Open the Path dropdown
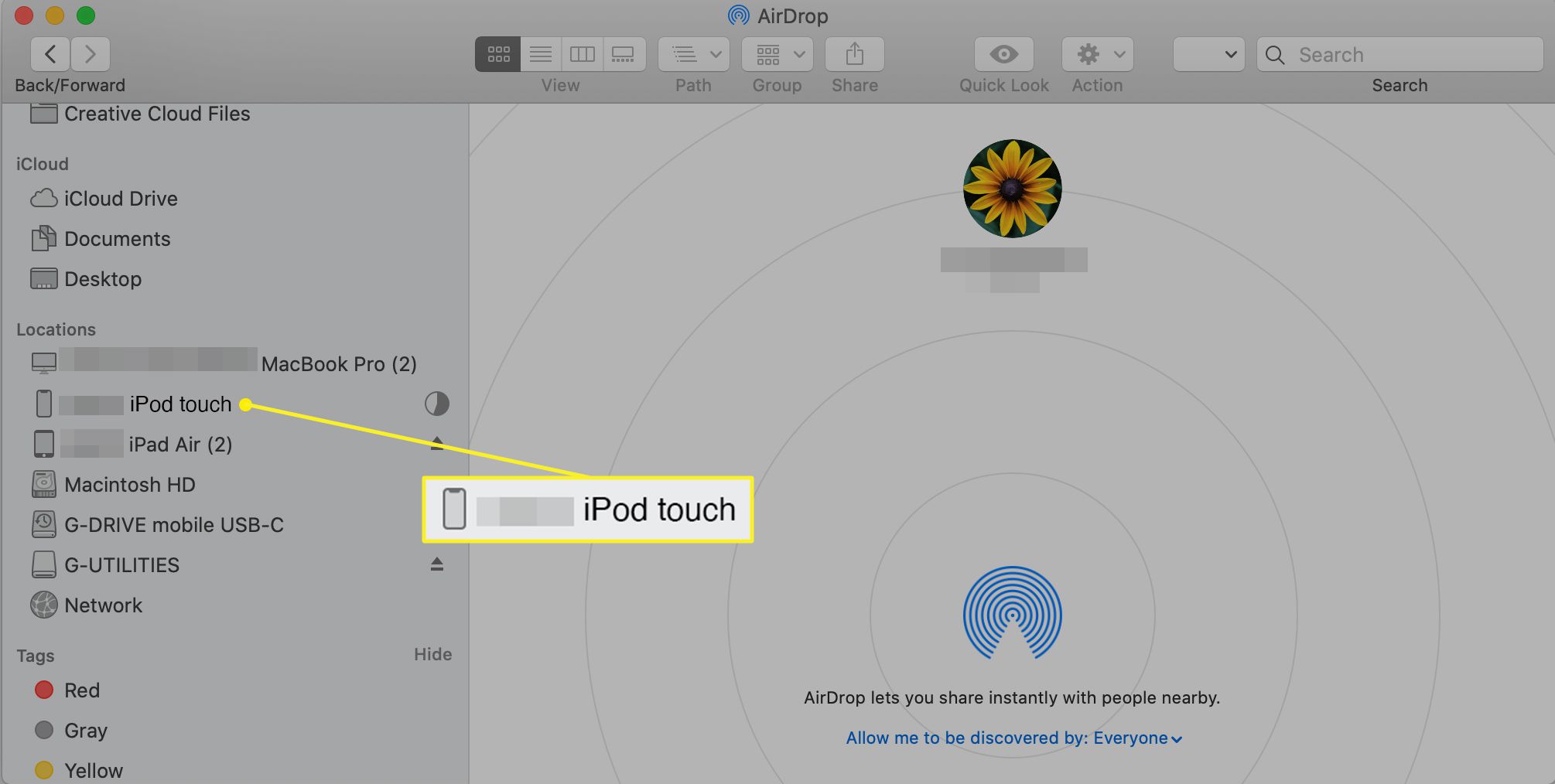The width and height of the screenshot is (1555, 784). (x=693, y=54)
